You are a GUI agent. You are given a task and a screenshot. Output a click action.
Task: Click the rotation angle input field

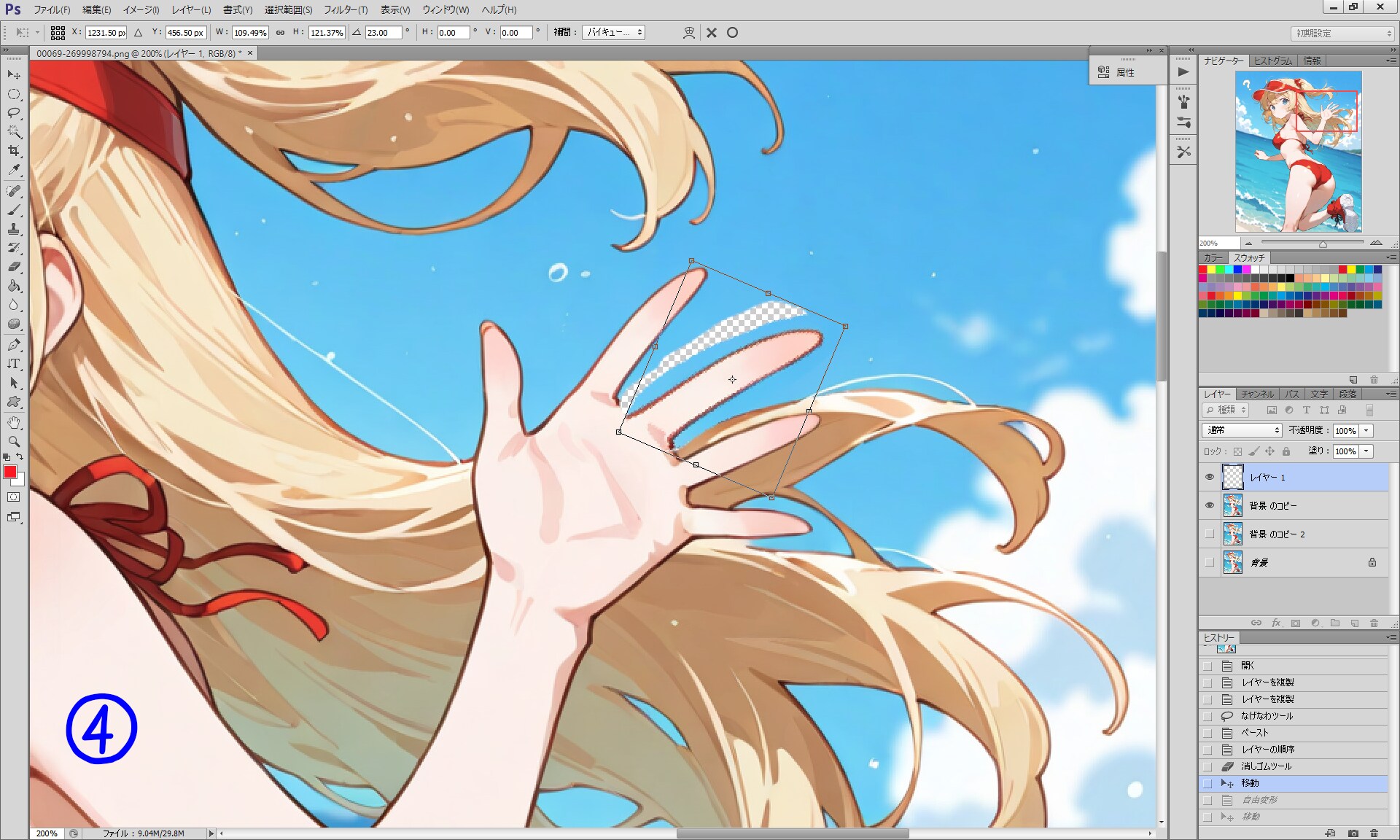383,33
